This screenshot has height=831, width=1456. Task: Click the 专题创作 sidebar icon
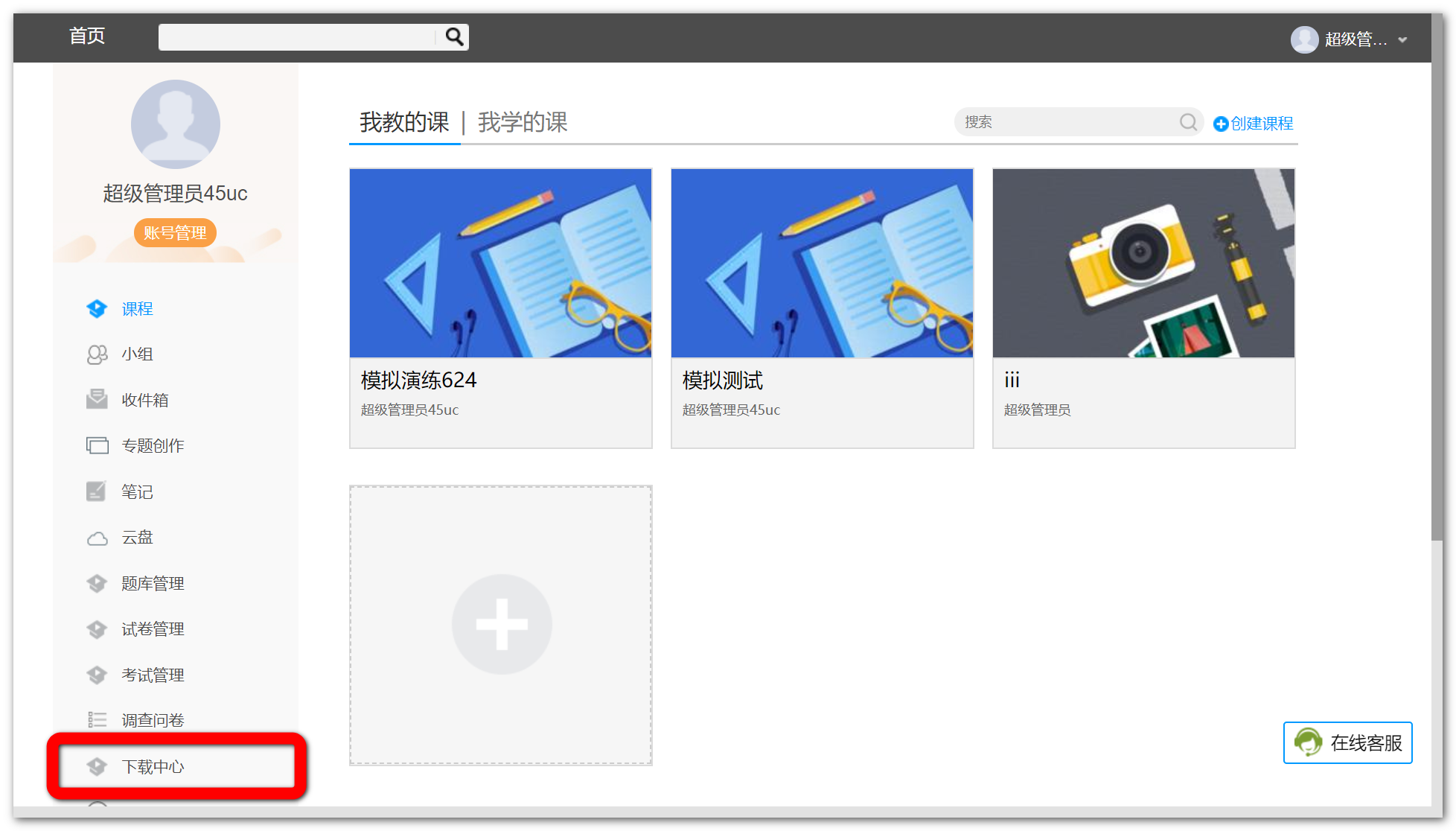click(x=97, y=445)
